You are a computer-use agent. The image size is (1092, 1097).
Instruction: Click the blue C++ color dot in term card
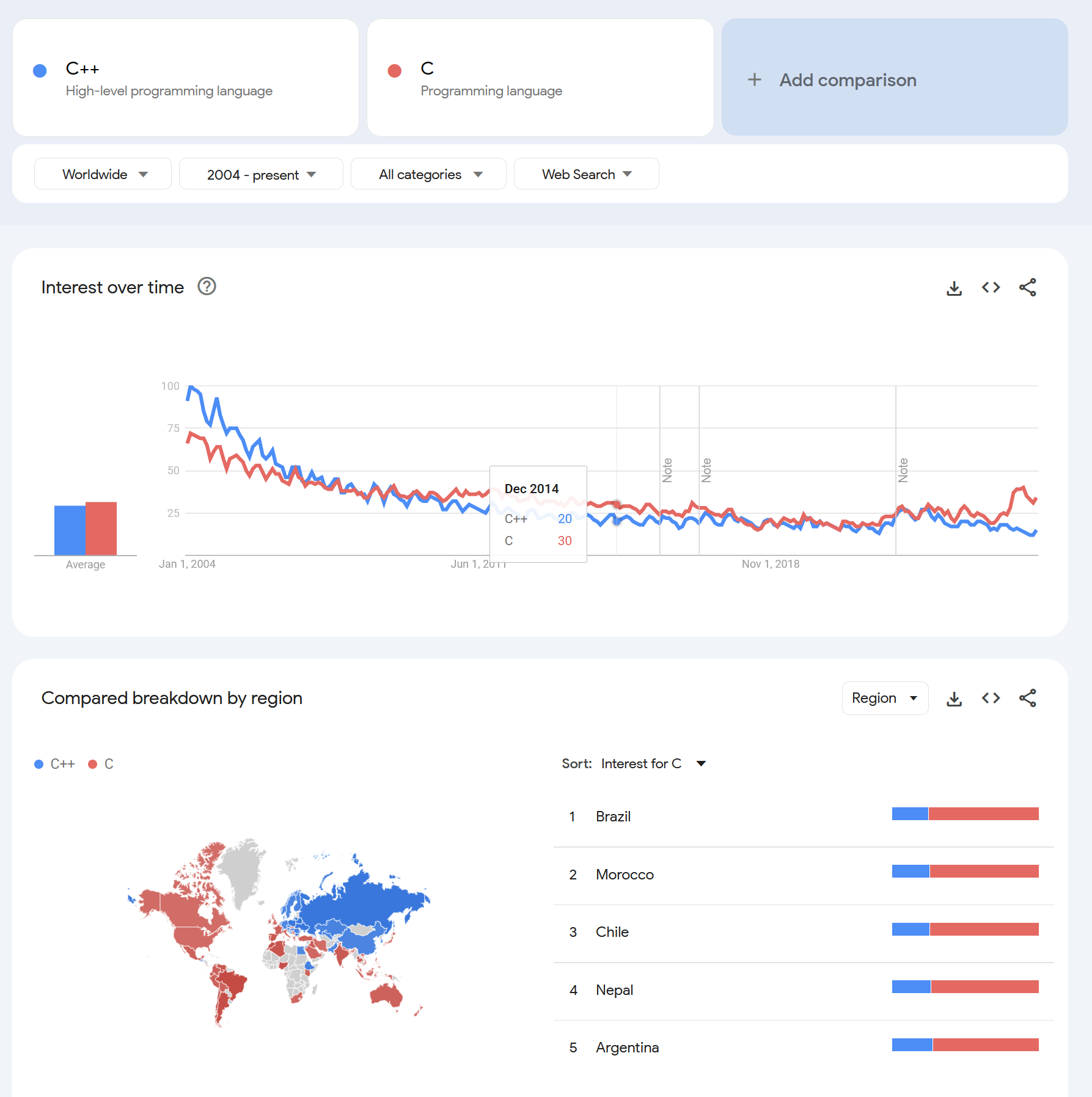pyautogui.click(x=40, y=71)
